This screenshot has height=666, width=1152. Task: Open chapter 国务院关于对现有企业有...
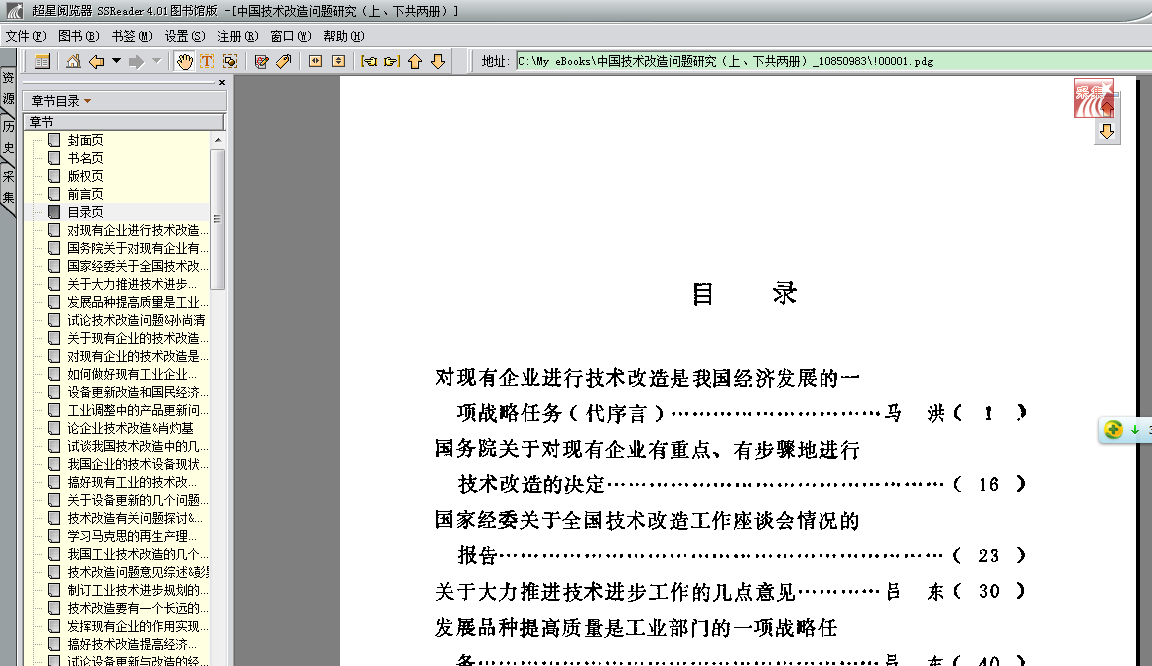137,248
